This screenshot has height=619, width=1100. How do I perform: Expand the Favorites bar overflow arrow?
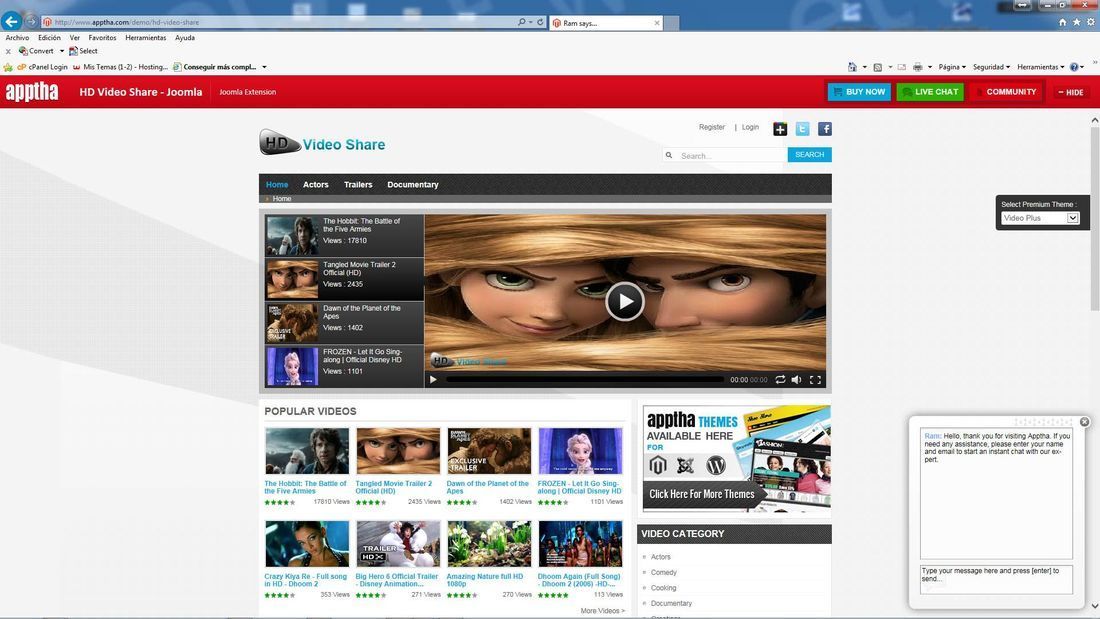(264, 67)
